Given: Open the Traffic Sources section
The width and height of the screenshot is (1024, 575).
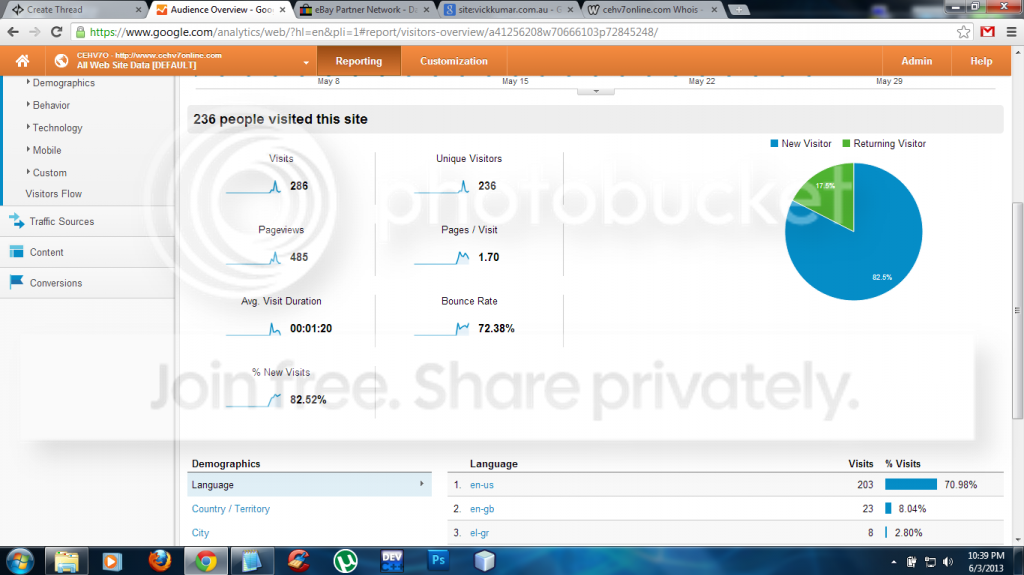Looking at the screenshot, I should [61, 222].
